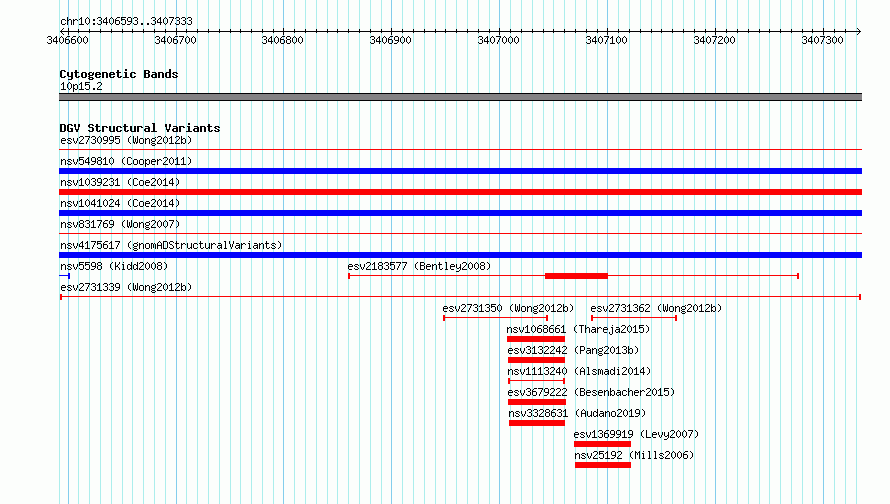Select the red line under esv2731350
Screen dimensions: 890x504
496,318
